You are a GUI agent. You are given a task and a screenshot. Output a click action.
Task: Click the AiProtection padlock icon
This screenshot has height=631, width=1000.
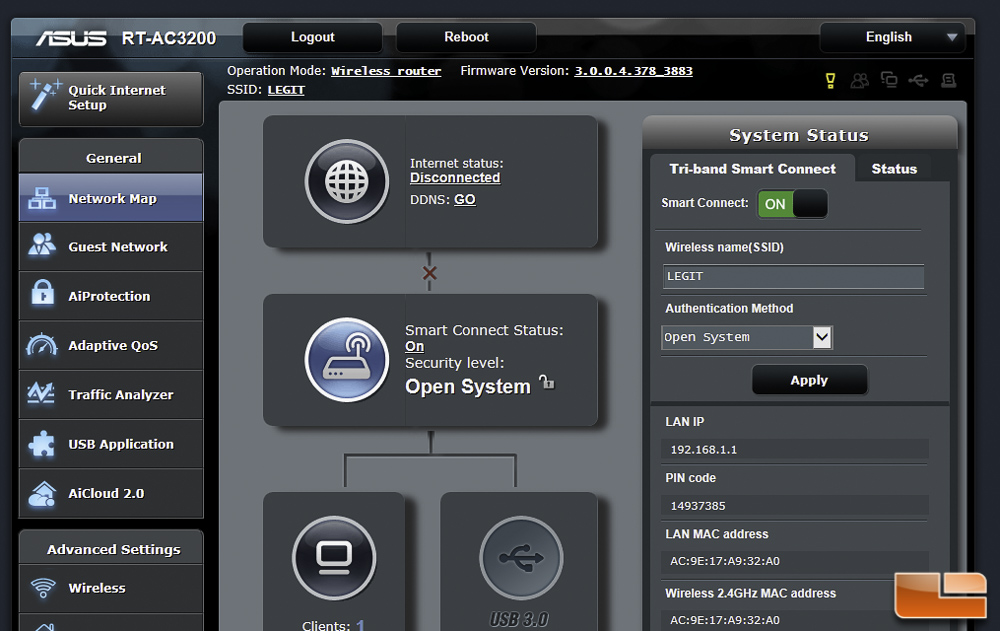pyautogui.click(x=43, y=293)
